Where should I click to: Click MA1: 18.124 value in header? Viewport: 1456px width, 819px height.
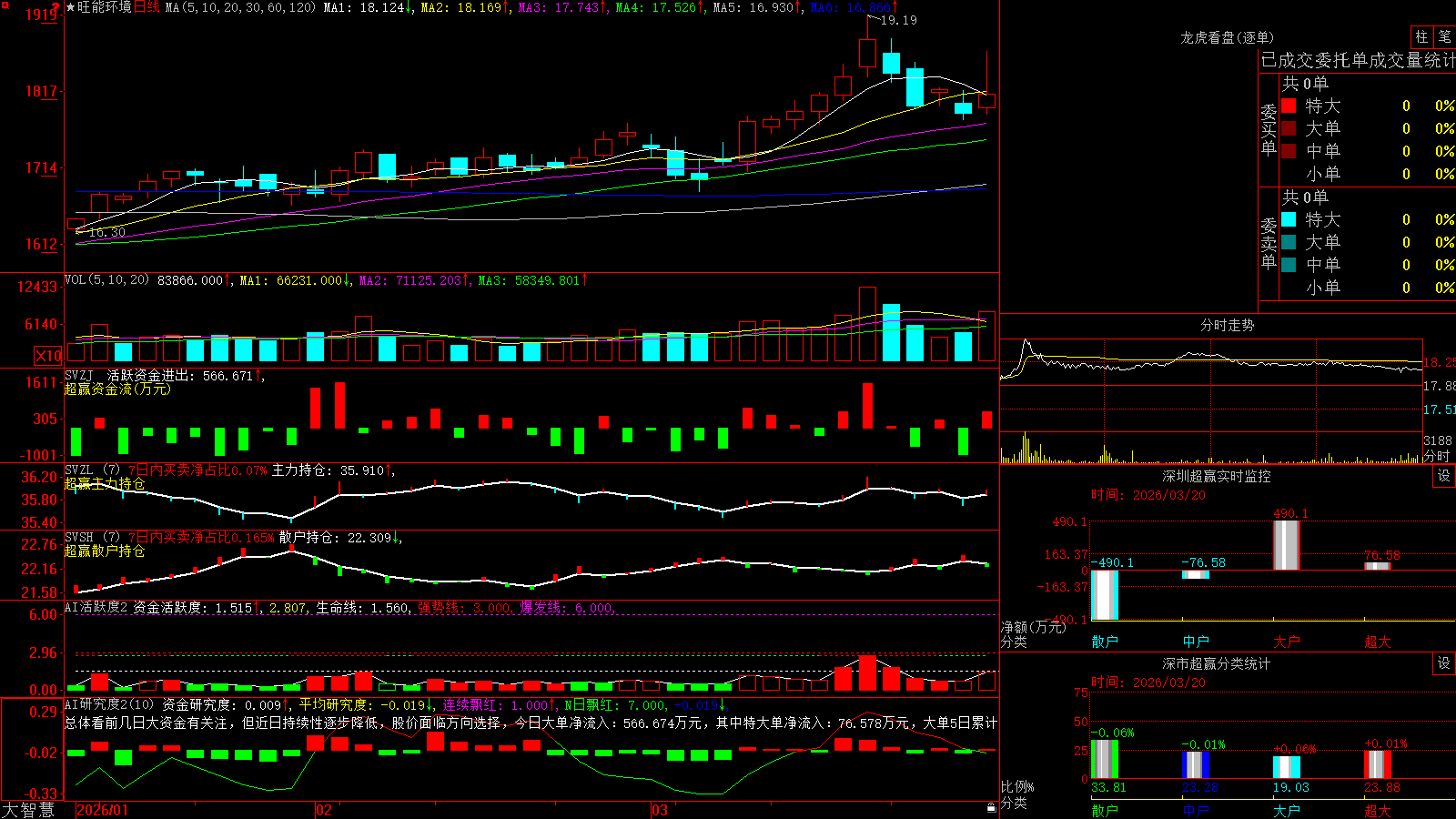tap(368, 7)
